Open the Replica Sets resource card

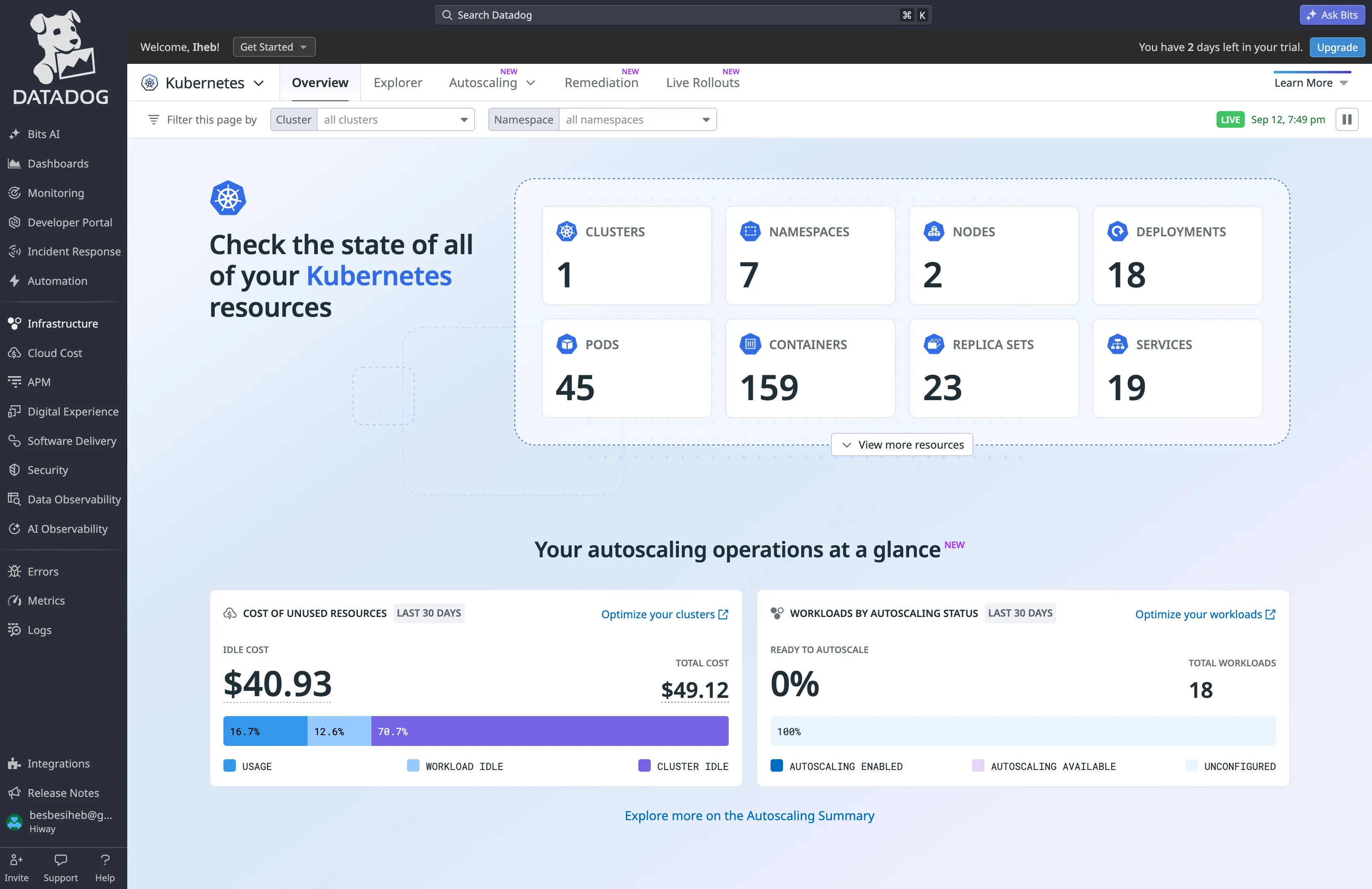tap(994, 368)
